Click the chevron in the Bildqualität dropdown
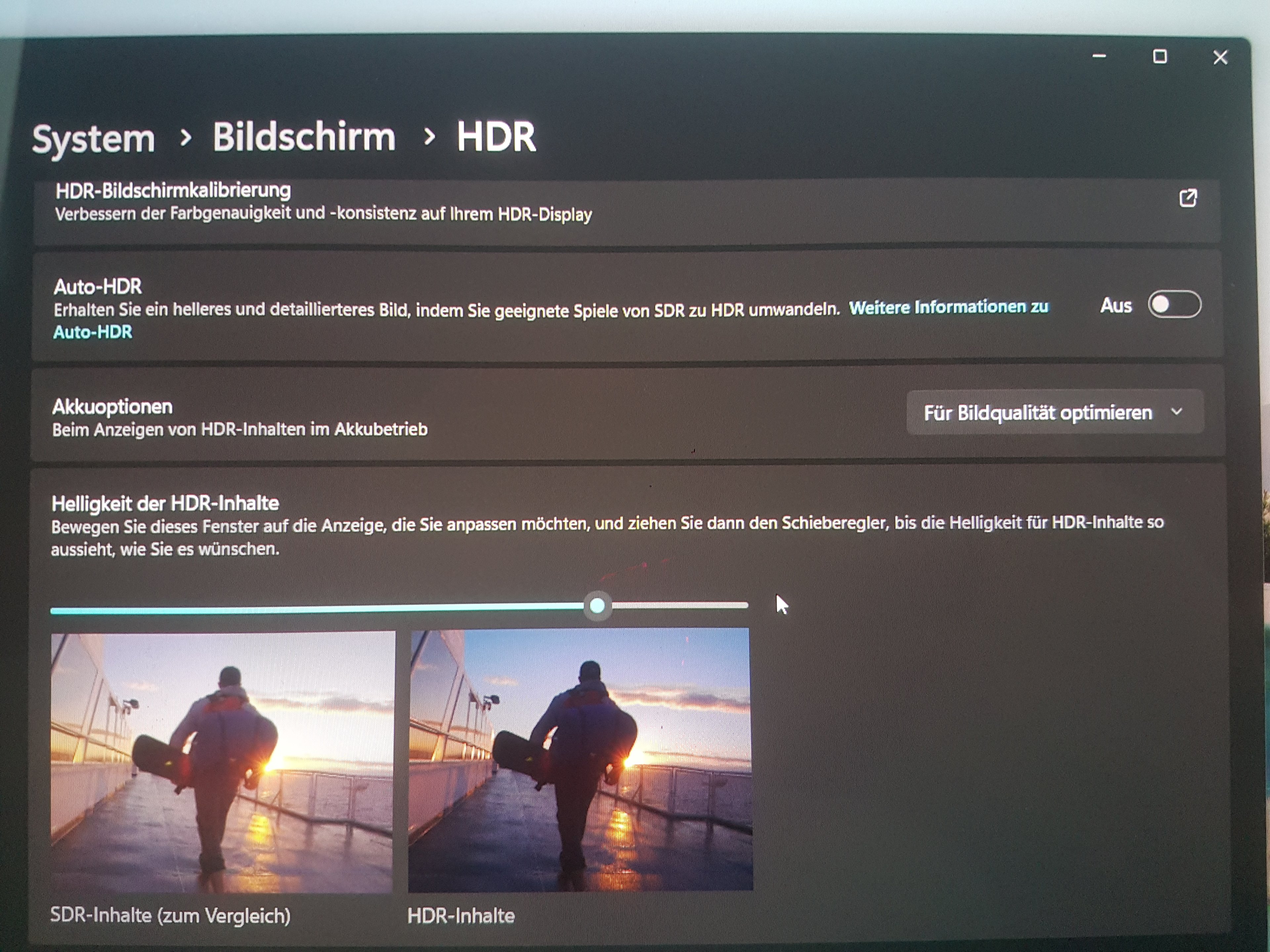This screenshot has height=952, width=1270. pos(1176,412)
